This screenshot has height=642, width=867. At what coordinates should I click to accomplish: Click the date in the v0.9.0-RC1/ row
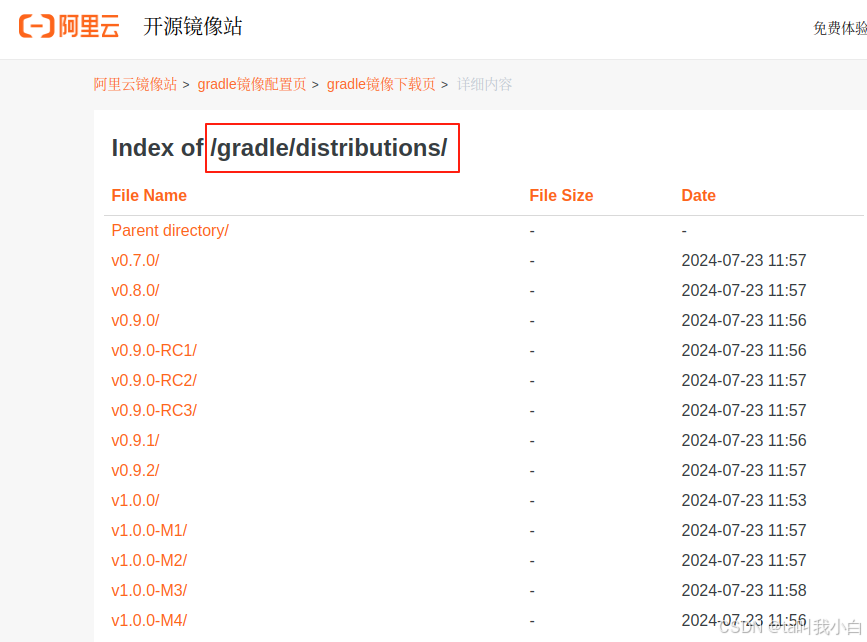744,350
